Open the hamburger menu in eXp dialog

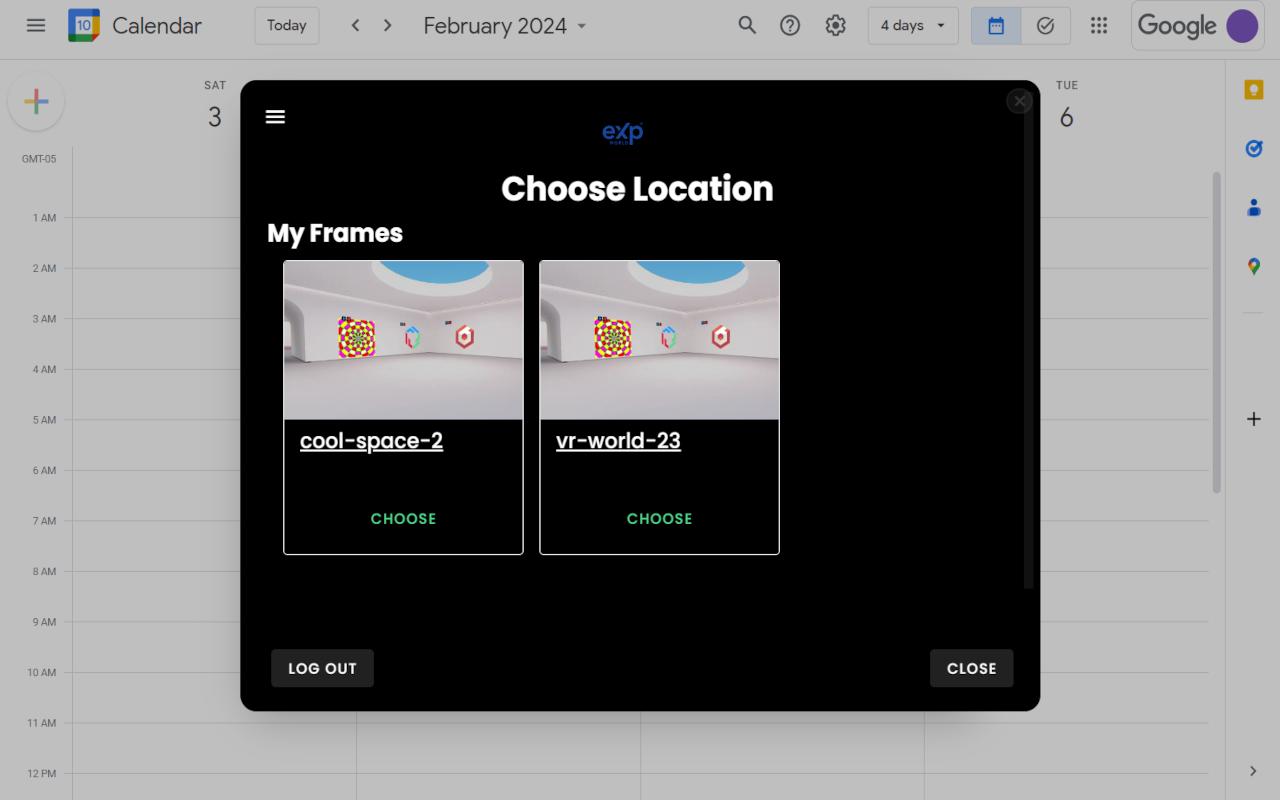(275, 117)
